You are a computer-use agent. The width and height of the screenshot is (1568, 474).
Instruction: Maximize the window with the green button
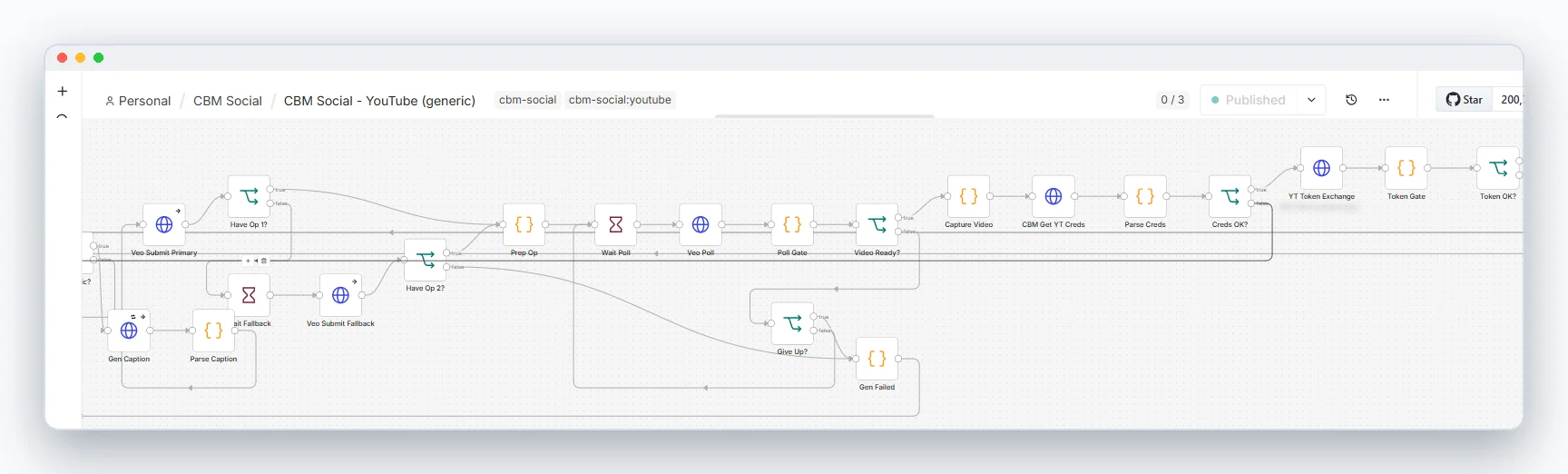[x=98, y=57]
